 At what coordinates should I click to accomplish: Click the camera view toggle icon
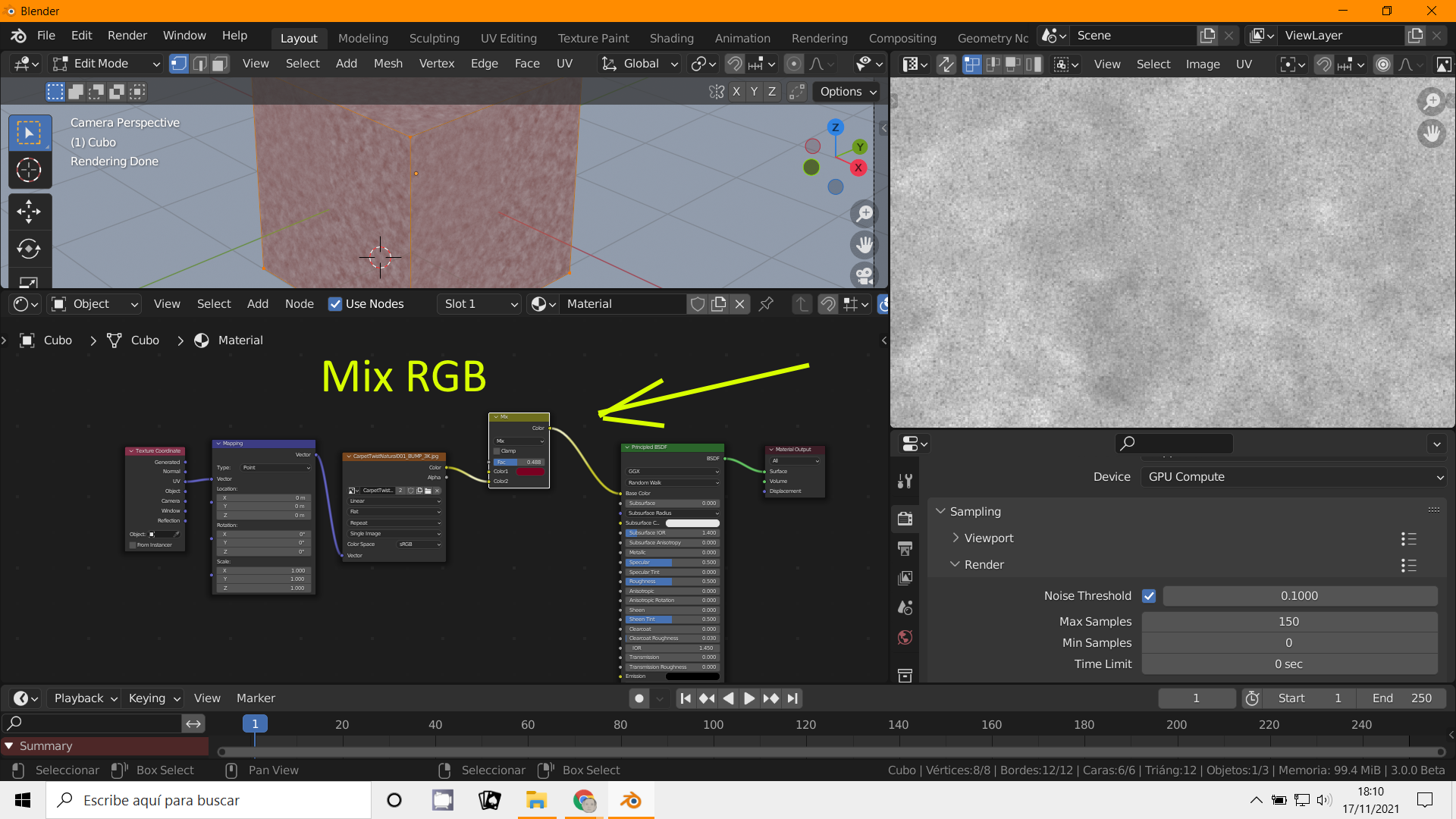[x=864, y=275]
